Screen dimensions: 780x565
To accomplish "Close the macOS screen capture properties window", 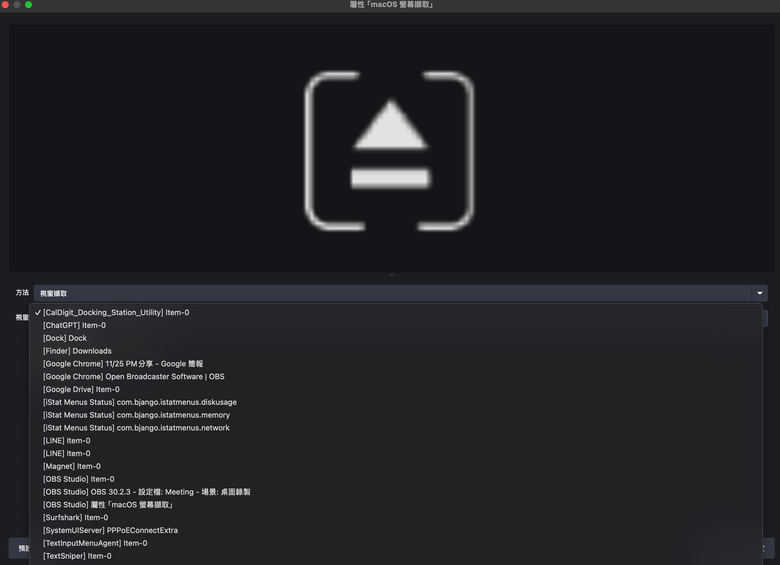I will [x=5, y=4].
